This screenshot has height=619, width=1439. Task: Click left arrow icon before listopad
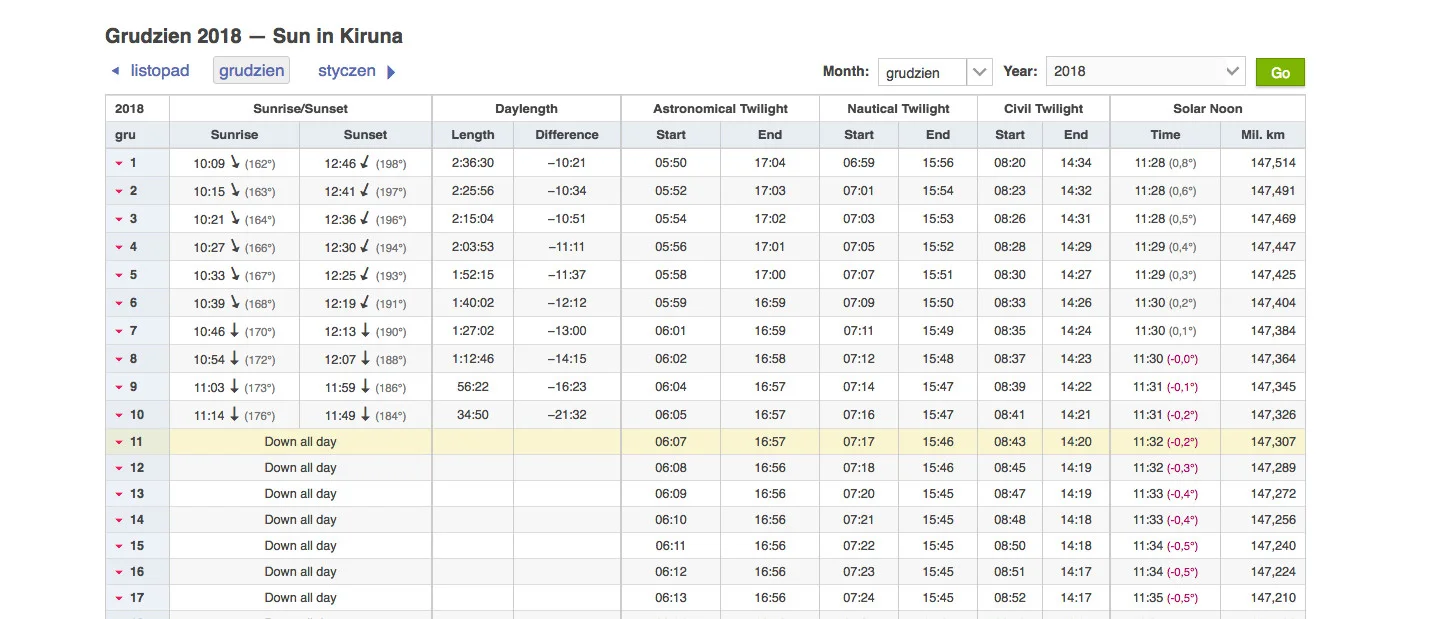115,71
